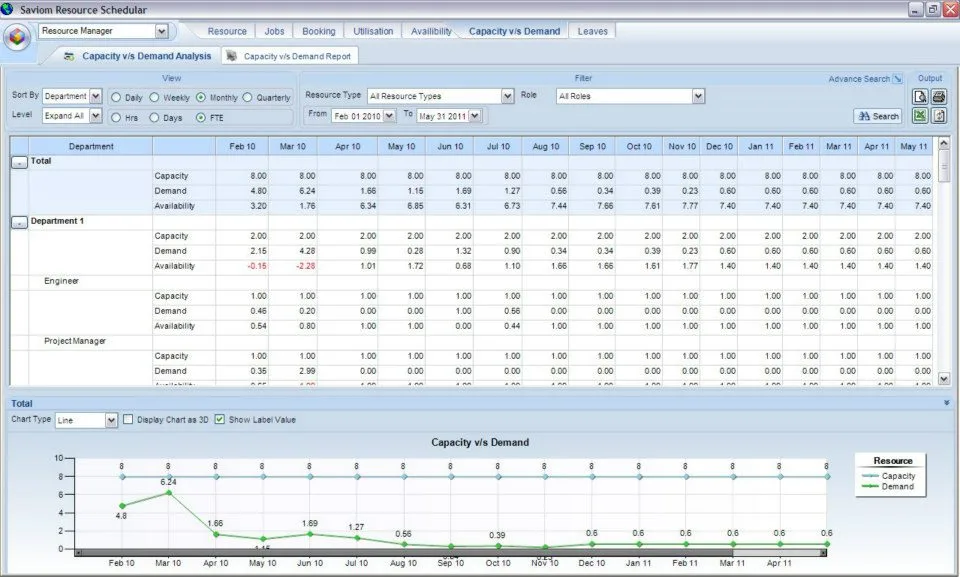This screenshot has height=577, width=960.
Task: Select the Days unit radio button
Action: click(154, 118)
